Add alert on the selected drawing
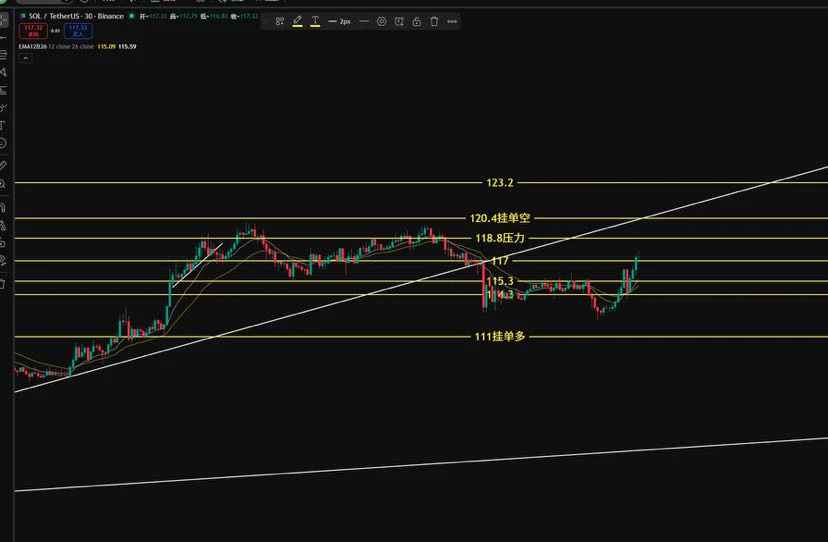 [399, 22]
